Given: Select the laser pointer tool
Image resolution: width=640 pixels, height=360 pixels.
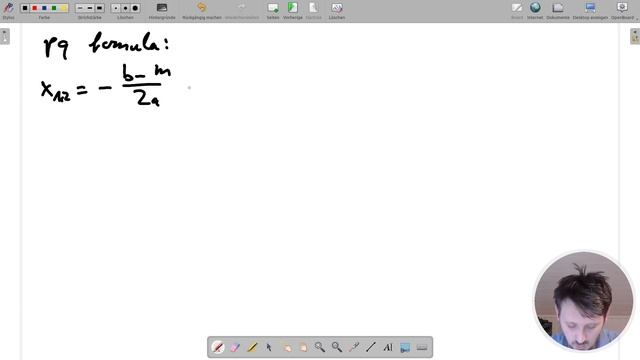Looking at the screenshot, I should 354,347.
